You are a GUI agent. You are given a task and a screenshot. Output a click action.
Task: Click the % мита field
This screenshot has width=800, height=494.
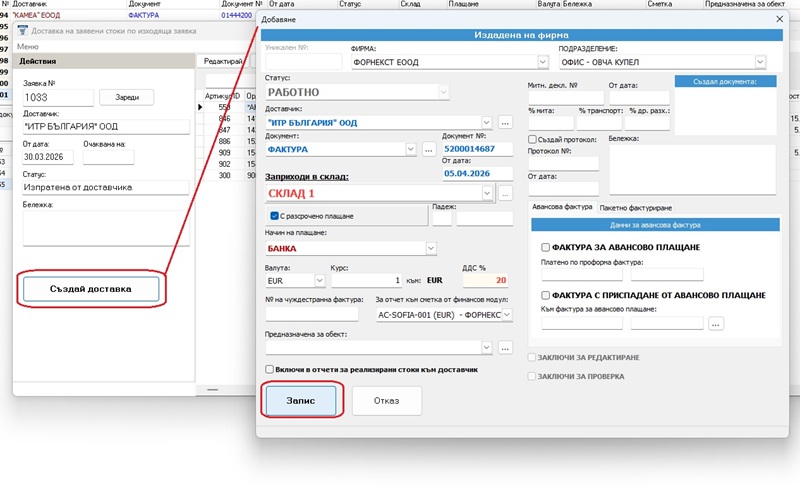coord(551,123)
